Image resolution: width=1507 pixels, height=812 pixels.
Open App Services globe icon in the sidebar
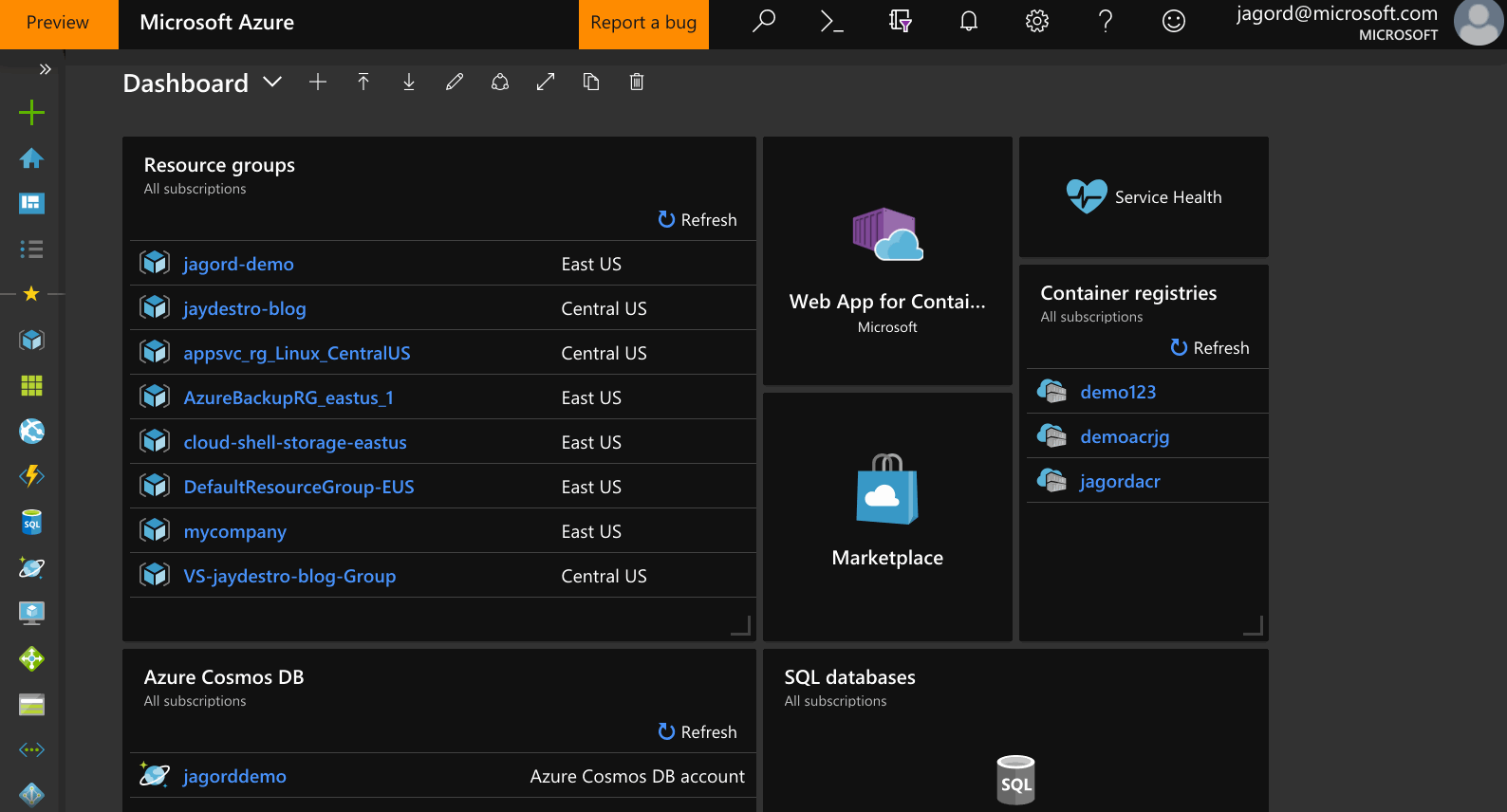click(x=31, y=431)
